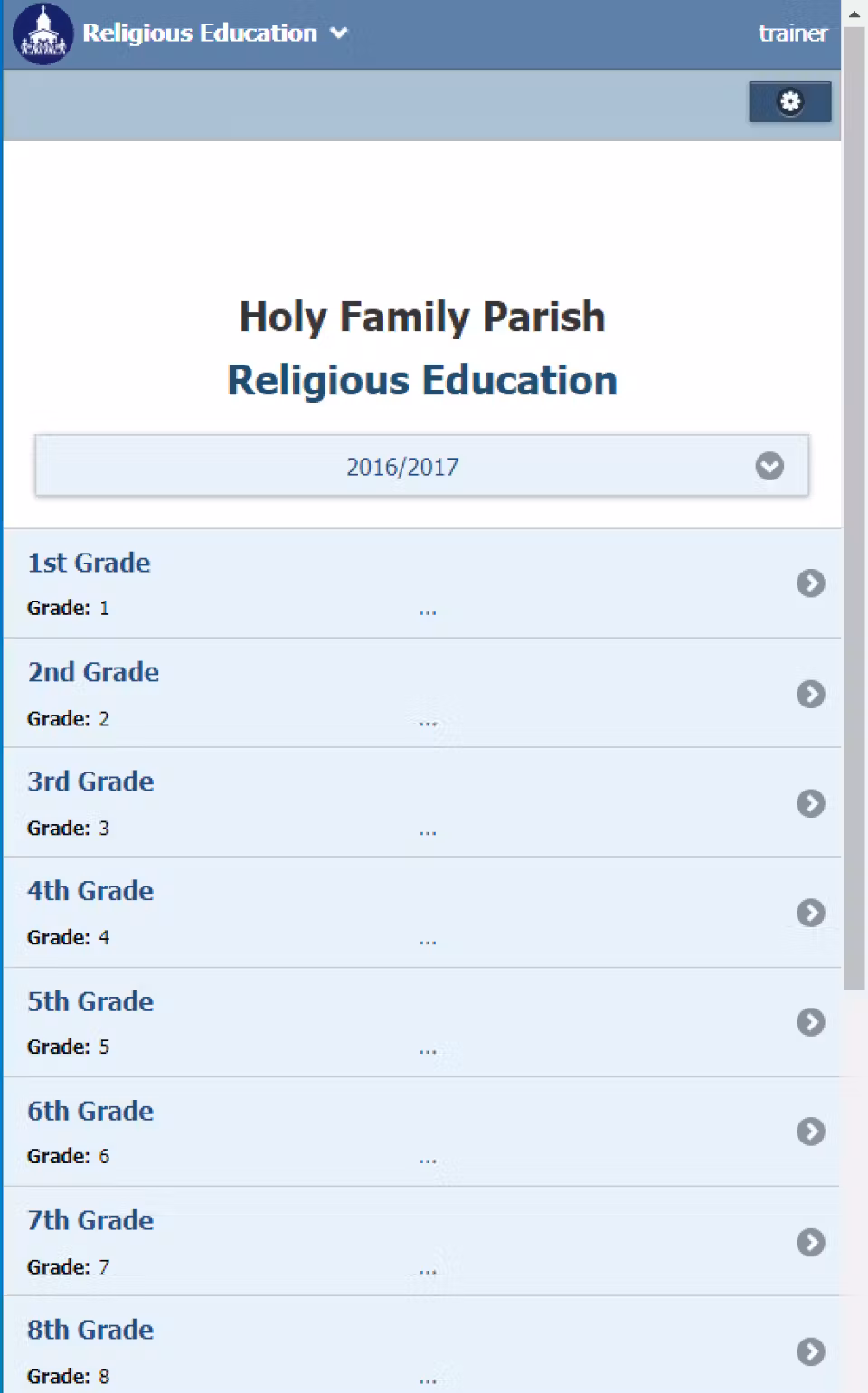Click the arrow icon for 2nd Grade
868x1393 pixels.
(x=810, y=694)
